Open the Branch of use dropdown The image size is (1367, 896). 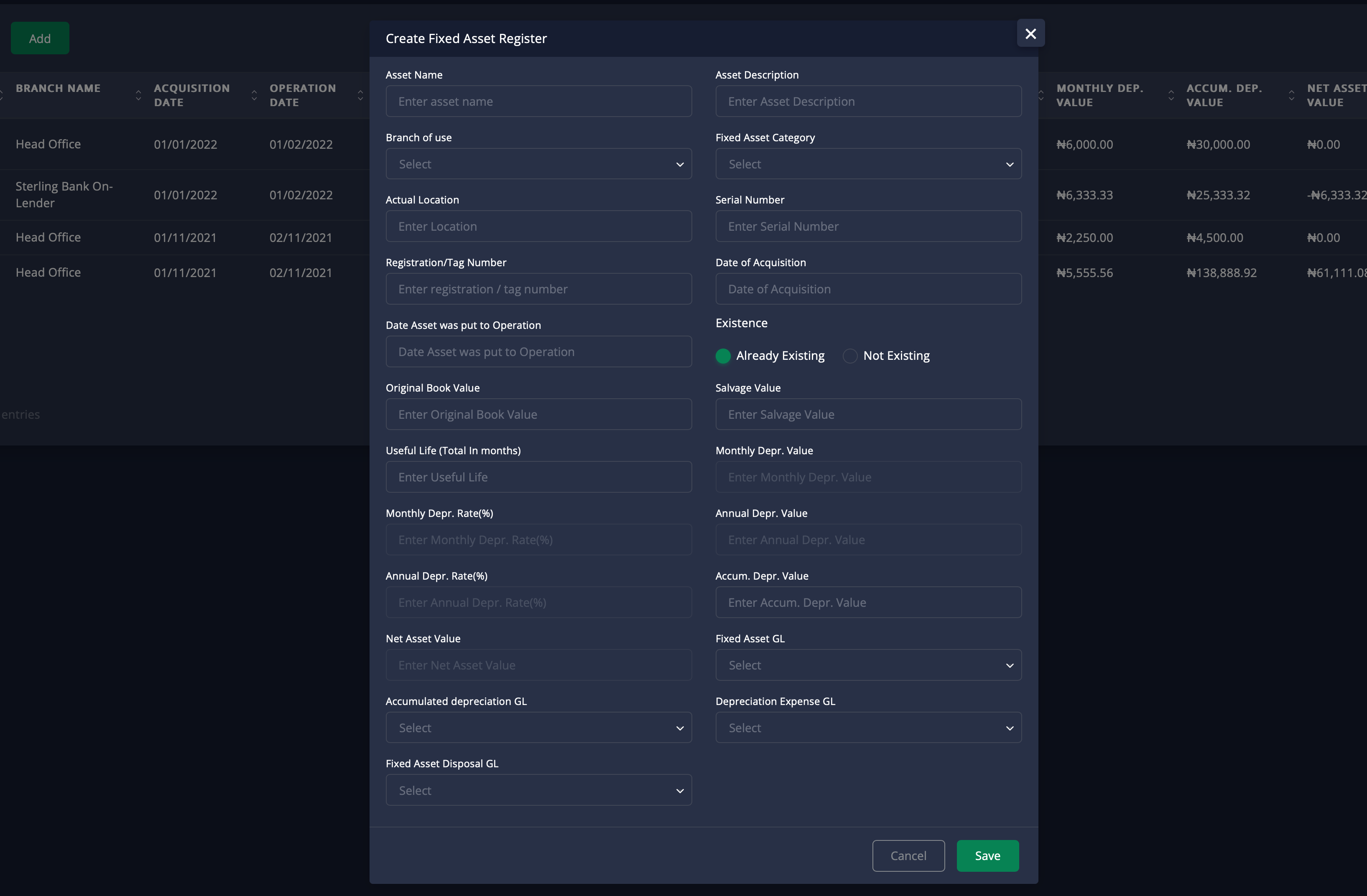click(538, 164)
